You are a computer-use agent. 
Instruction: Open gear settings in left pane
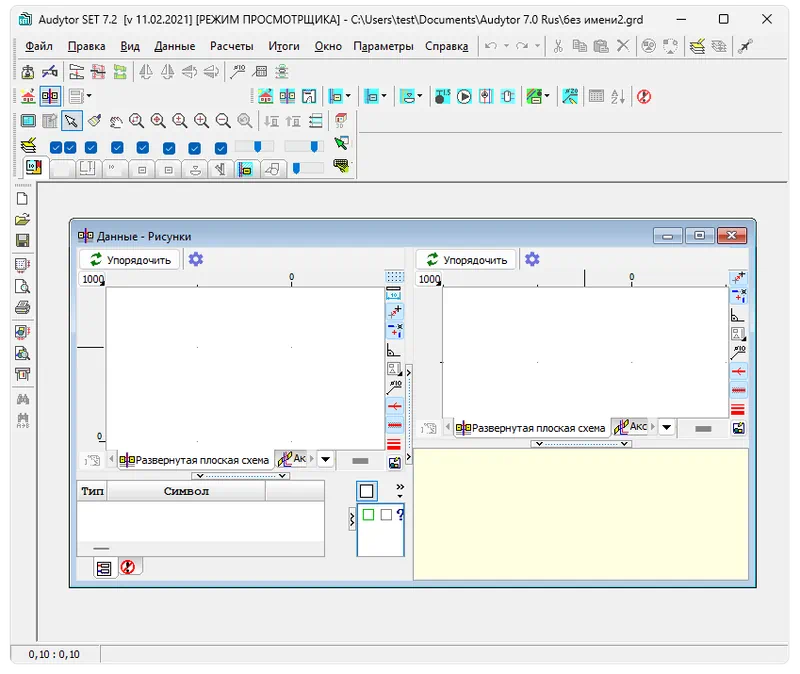tap(196, 259)
